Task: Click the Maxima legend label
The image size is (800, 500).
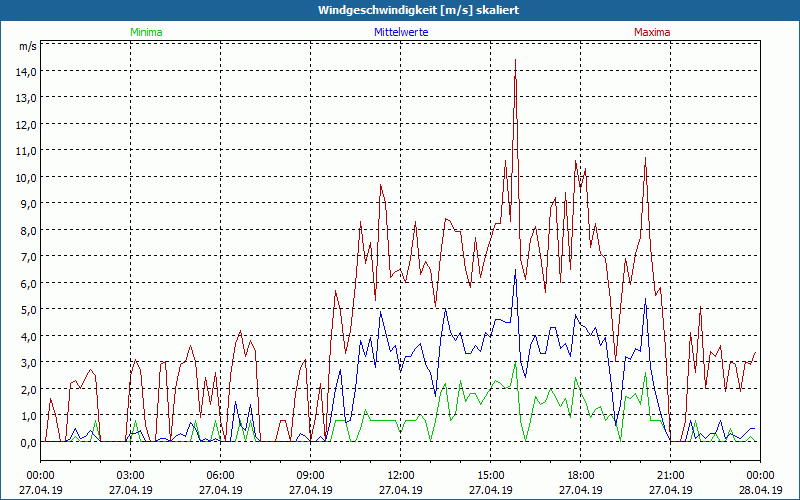Action: [652, 32]
